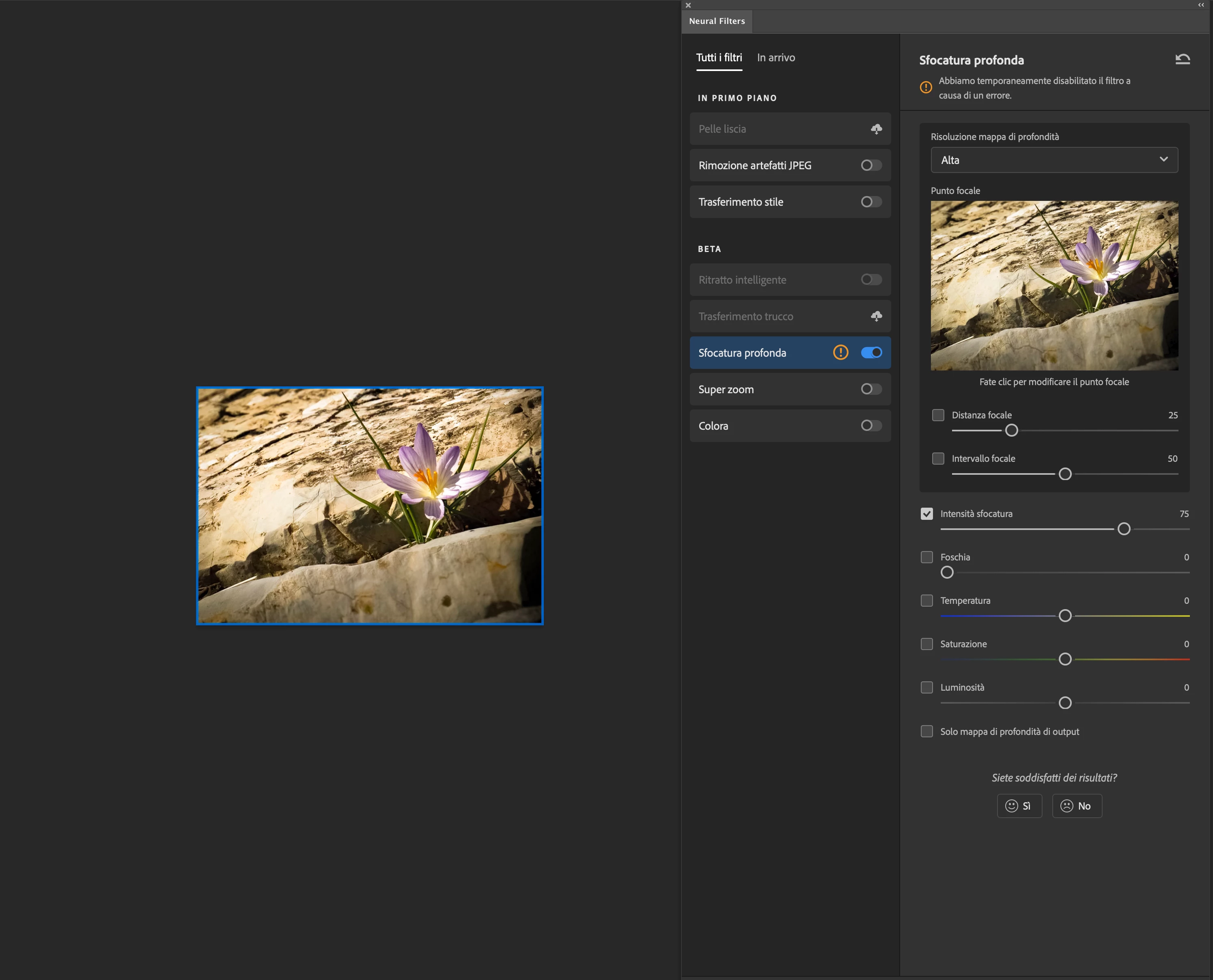Click the Punto focale flower preview thumbnail

coord(1054,286)
